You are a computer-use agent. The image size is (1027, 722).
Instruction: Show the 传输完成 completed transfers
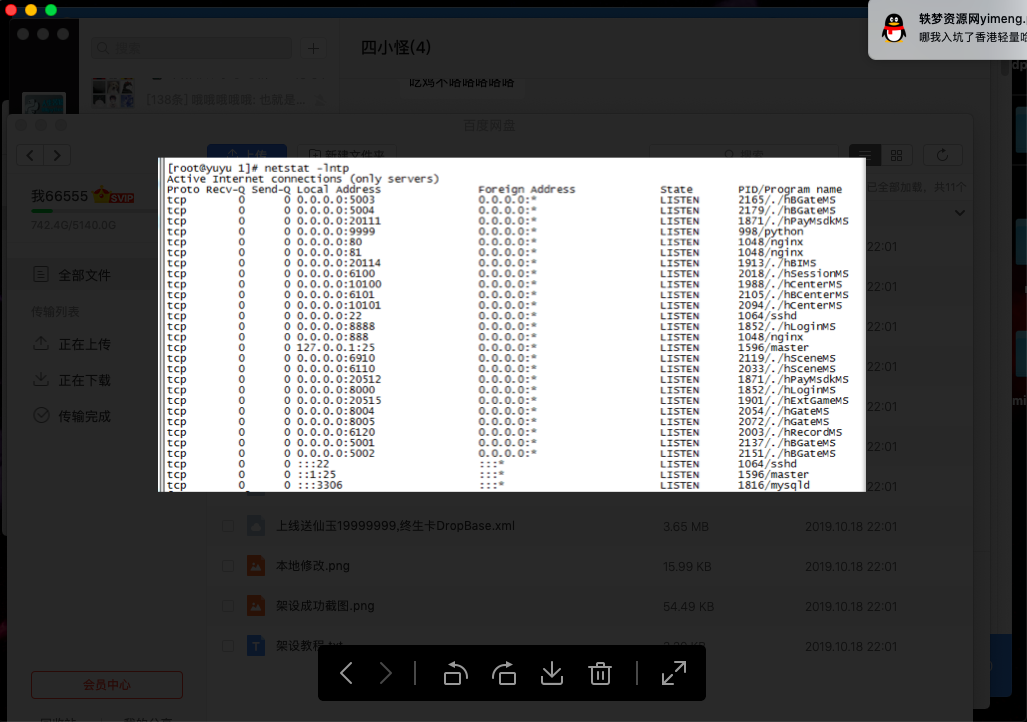coord(84,416)
